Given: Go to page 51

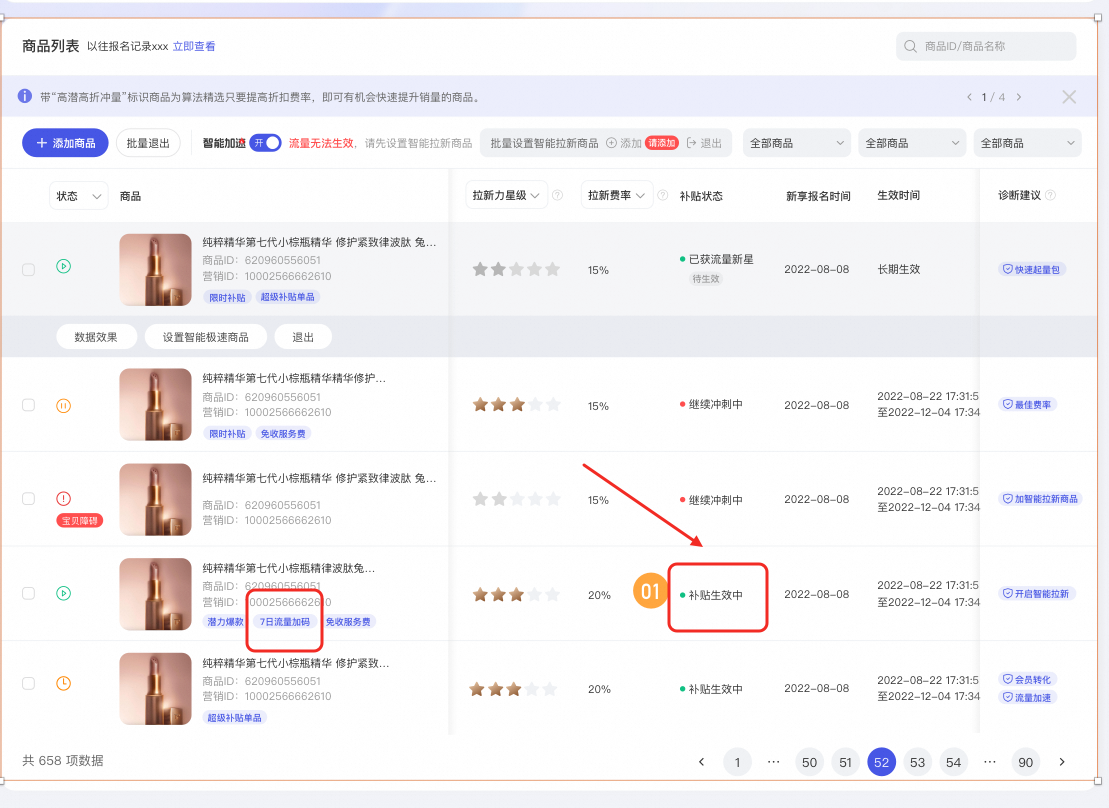Looking at the screenshot, I should coord(845,762).
